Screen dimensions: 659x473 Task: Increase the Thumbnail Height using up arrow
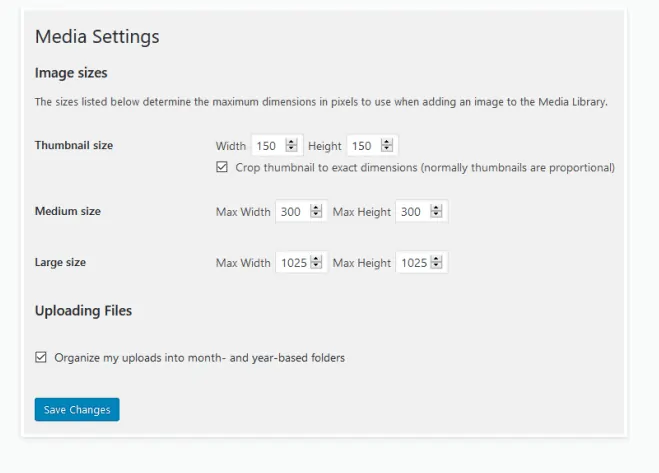(388, 142)
